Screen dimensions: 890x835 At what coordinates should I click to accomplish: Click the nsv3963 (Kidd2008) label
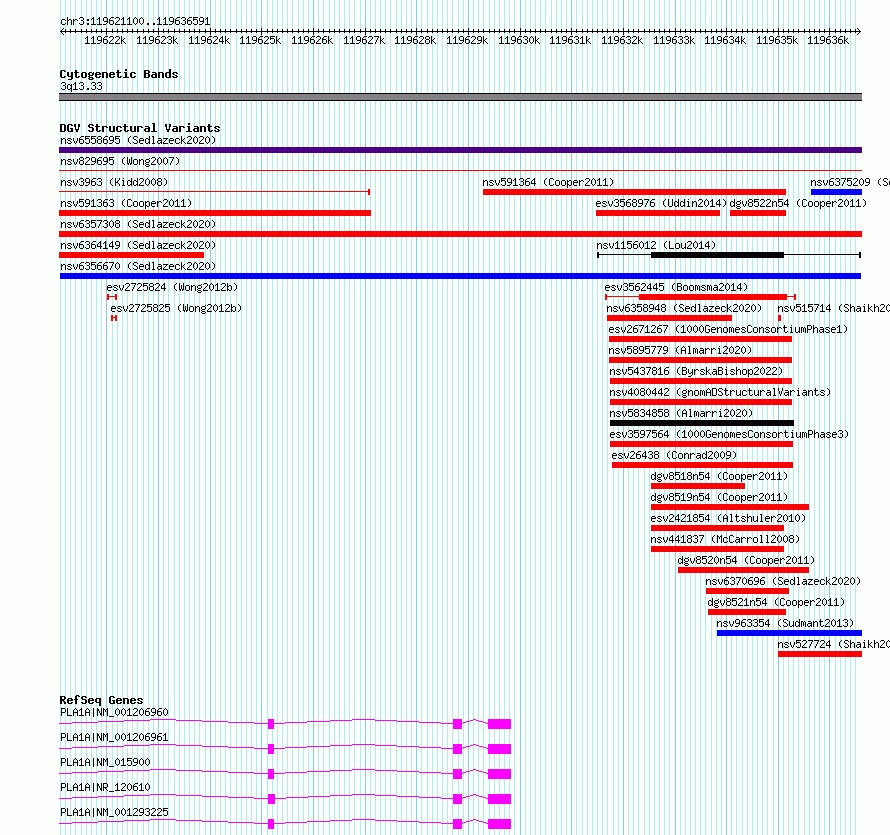pyautogui.click(x=114, y=182)
